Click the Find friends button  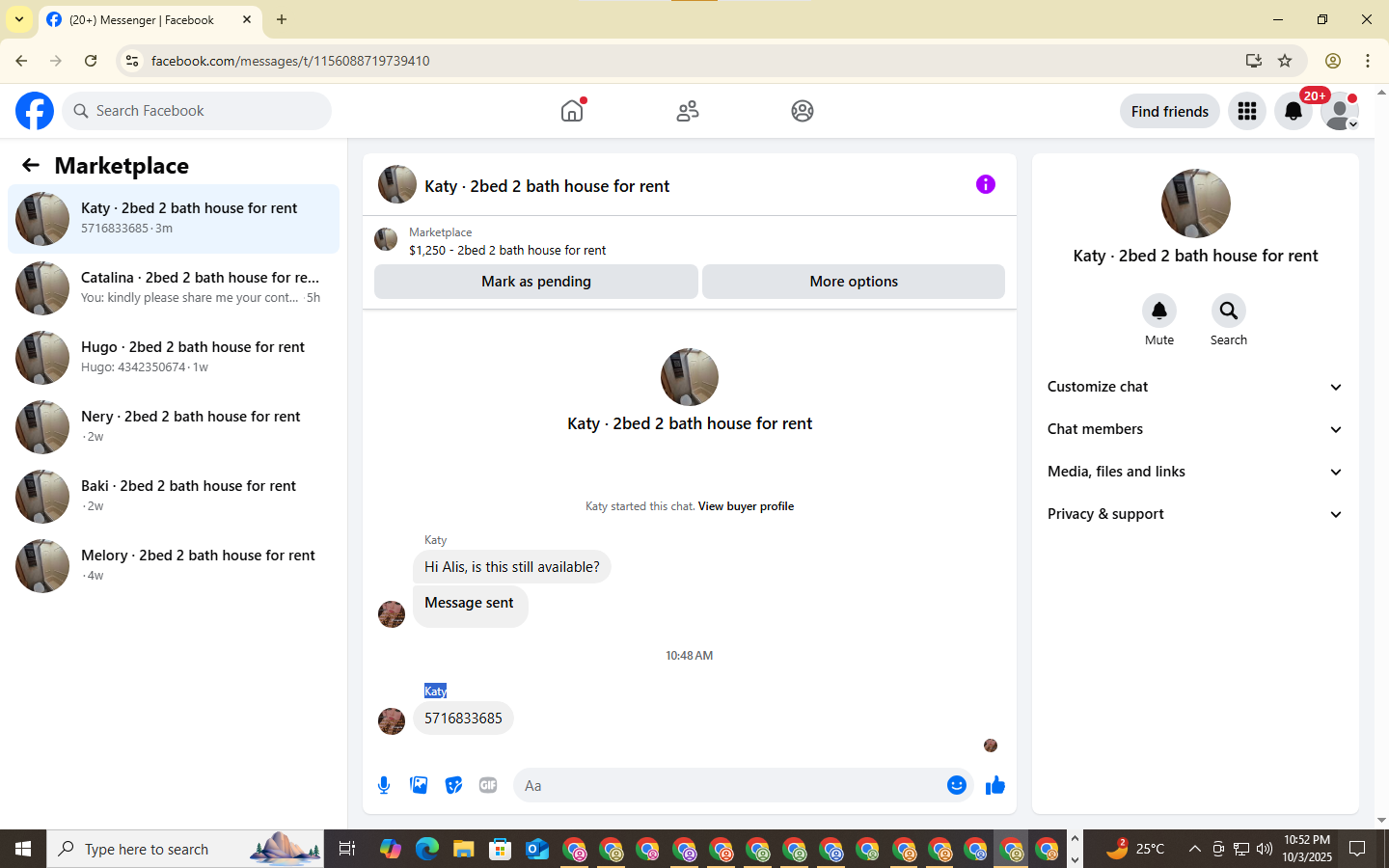1170,111
